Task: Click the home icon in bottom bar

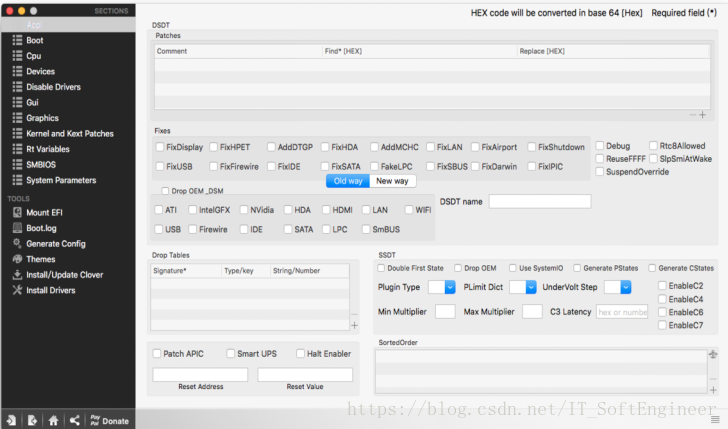Action: pos(53,421)
